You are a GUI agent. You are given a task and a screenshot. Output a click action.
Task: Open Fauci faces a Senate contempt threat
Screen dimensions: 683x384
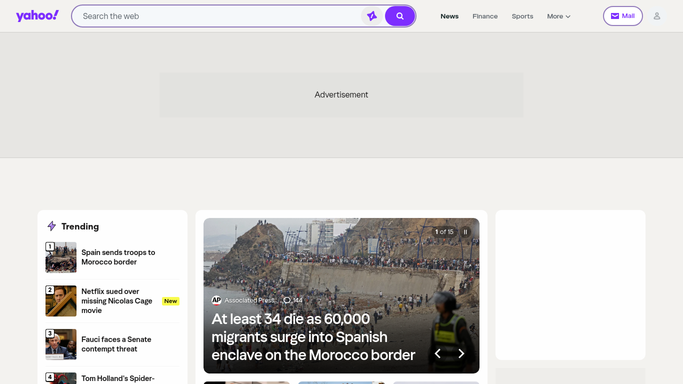[116, 344]
